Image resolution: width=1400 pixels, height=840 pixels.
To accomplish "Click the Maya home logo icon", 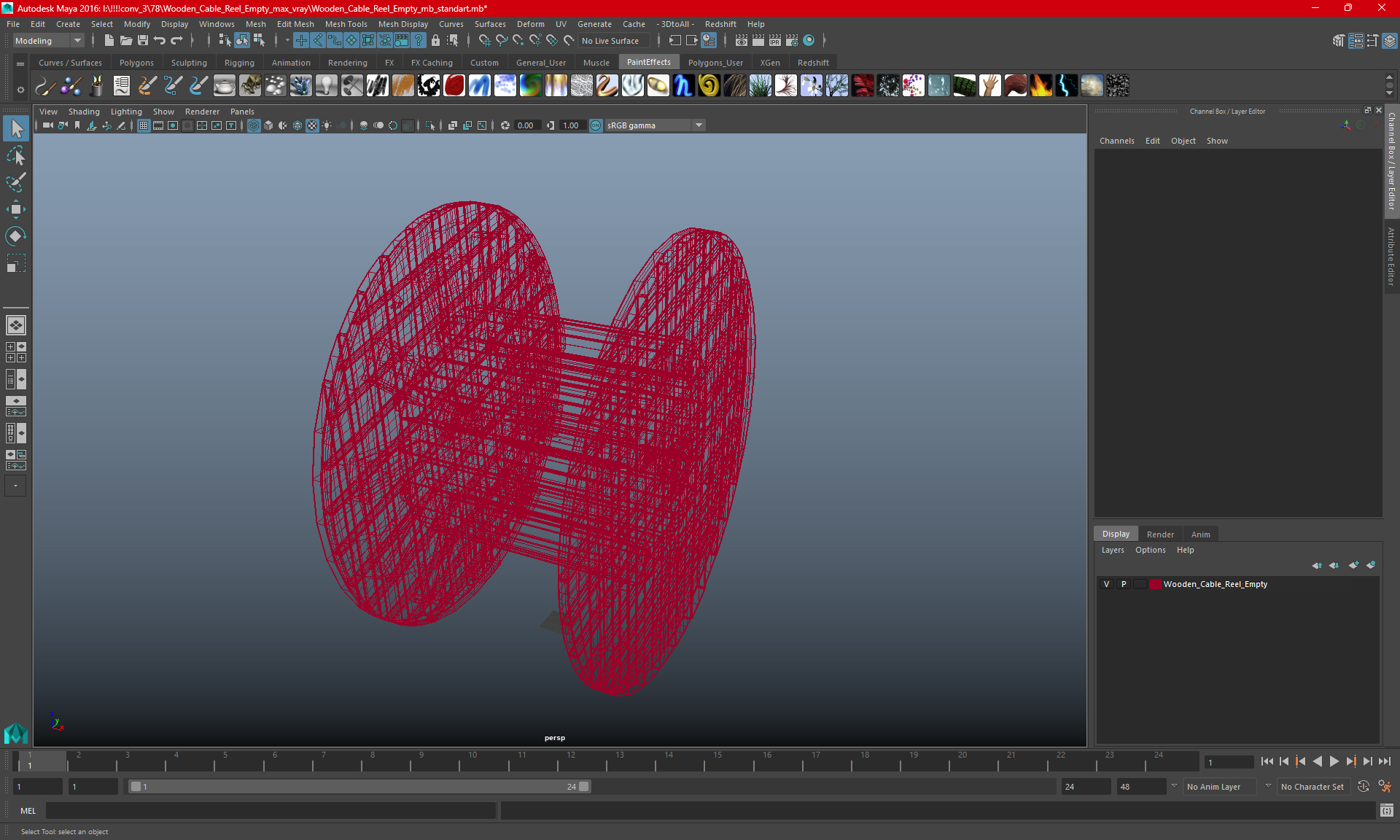I will pyautogui.click(x=15, y=734).
